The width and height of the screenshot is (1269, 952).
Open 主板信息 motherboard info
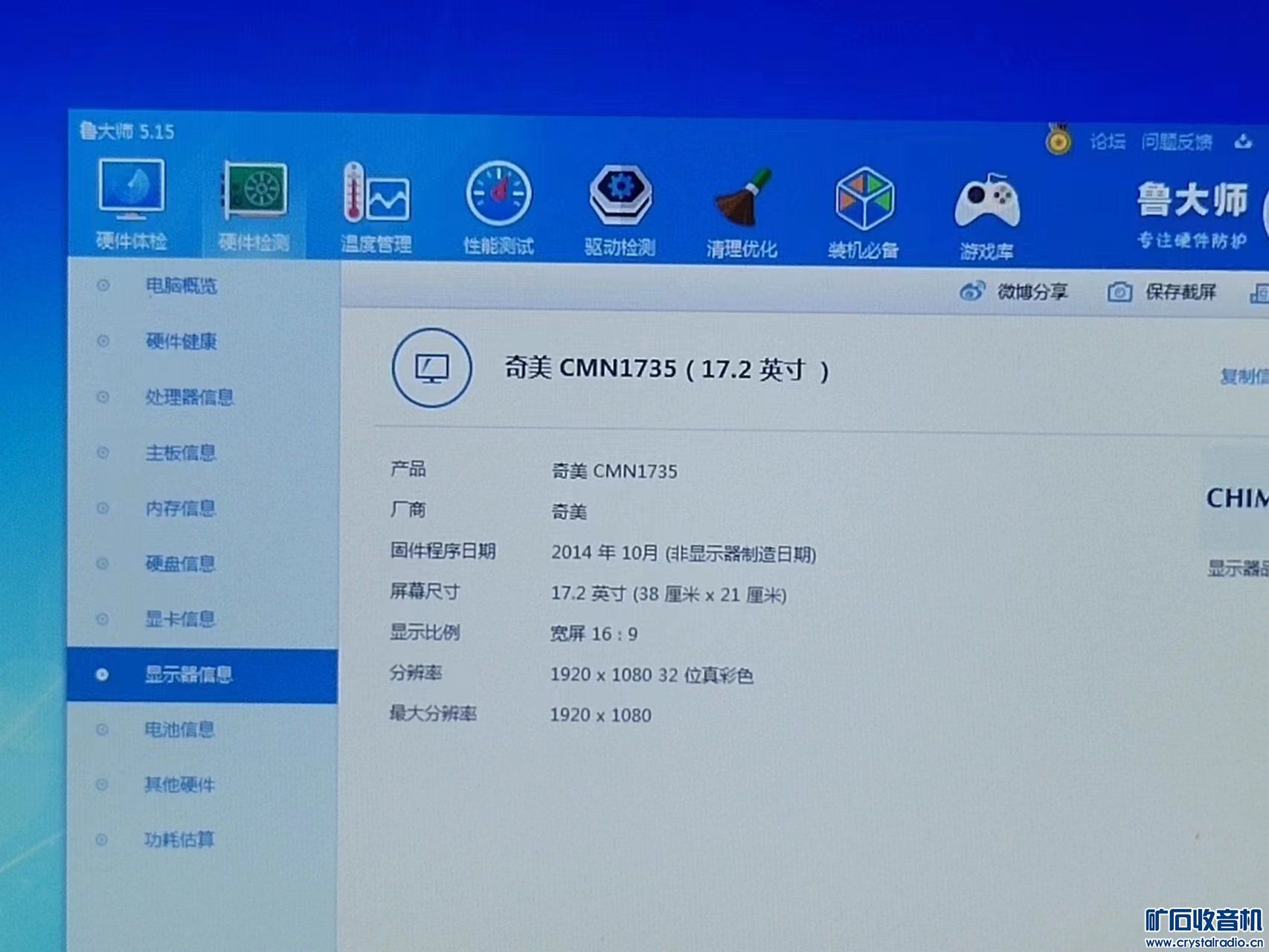(181, 453)
